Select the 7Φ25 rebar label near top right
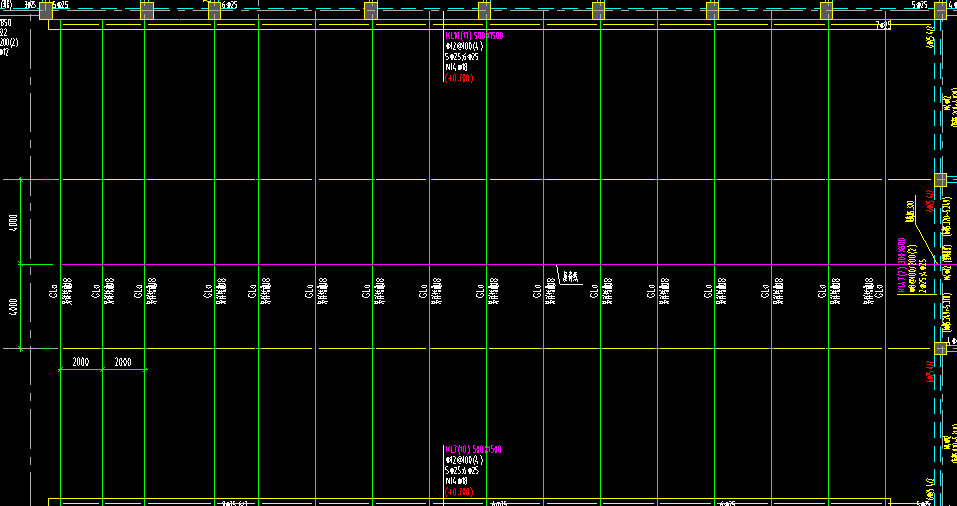Image resolution: width=957 pixels, height=506 pixels. (x=883, y=25)
